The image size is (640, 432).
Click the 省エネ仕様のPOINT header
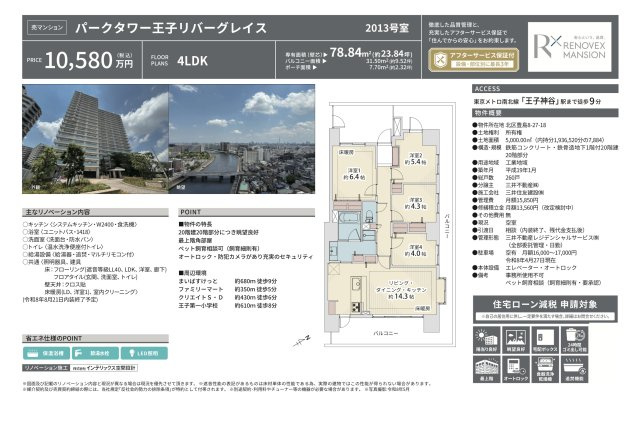tap(95, 338)
